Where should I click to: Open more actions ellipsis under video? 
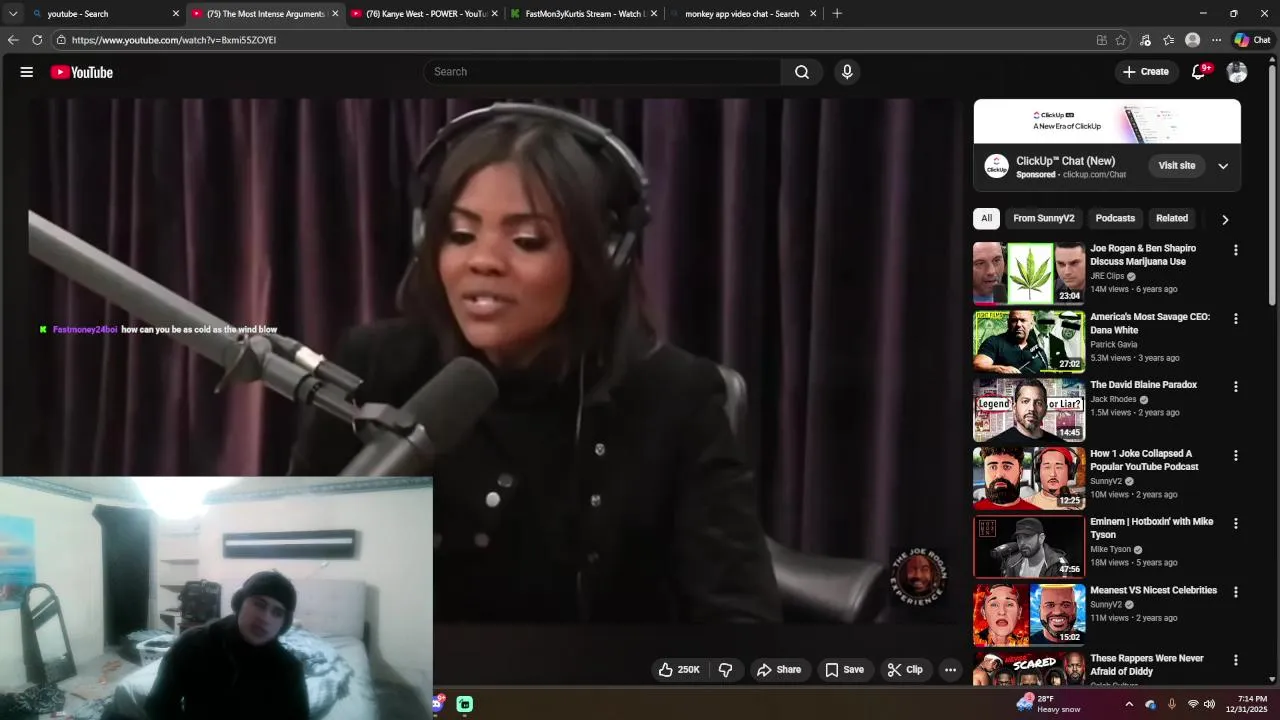pos(951,670)
